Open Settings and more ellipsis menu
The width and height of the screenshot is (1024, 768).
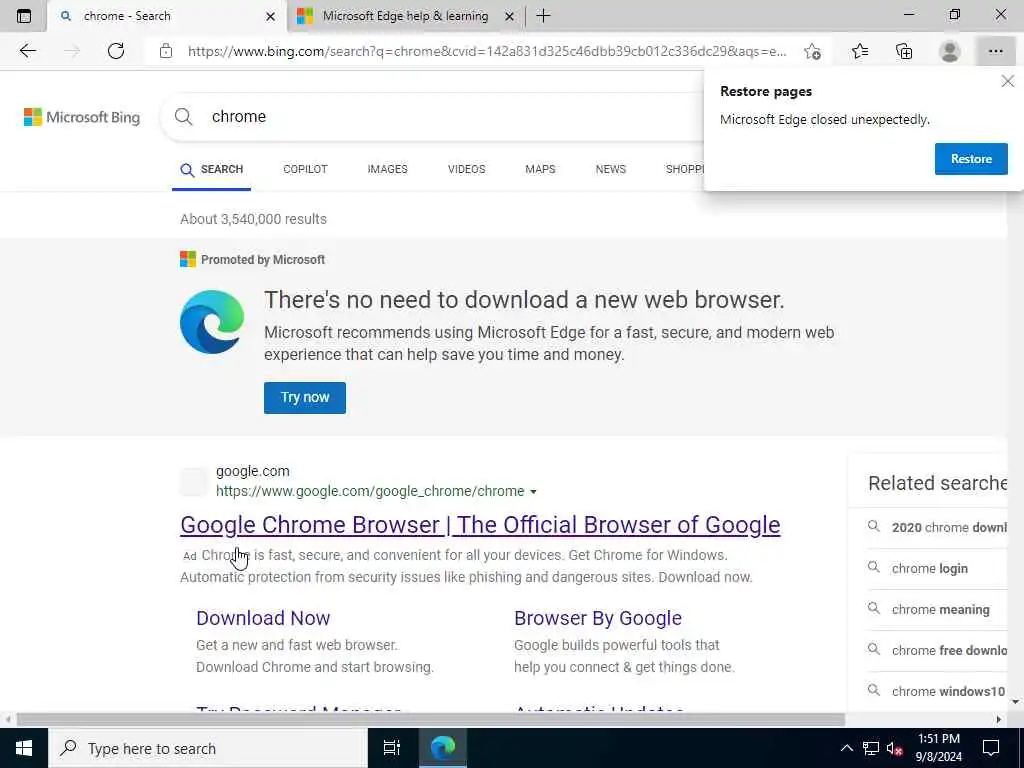(x=995, y=51)
